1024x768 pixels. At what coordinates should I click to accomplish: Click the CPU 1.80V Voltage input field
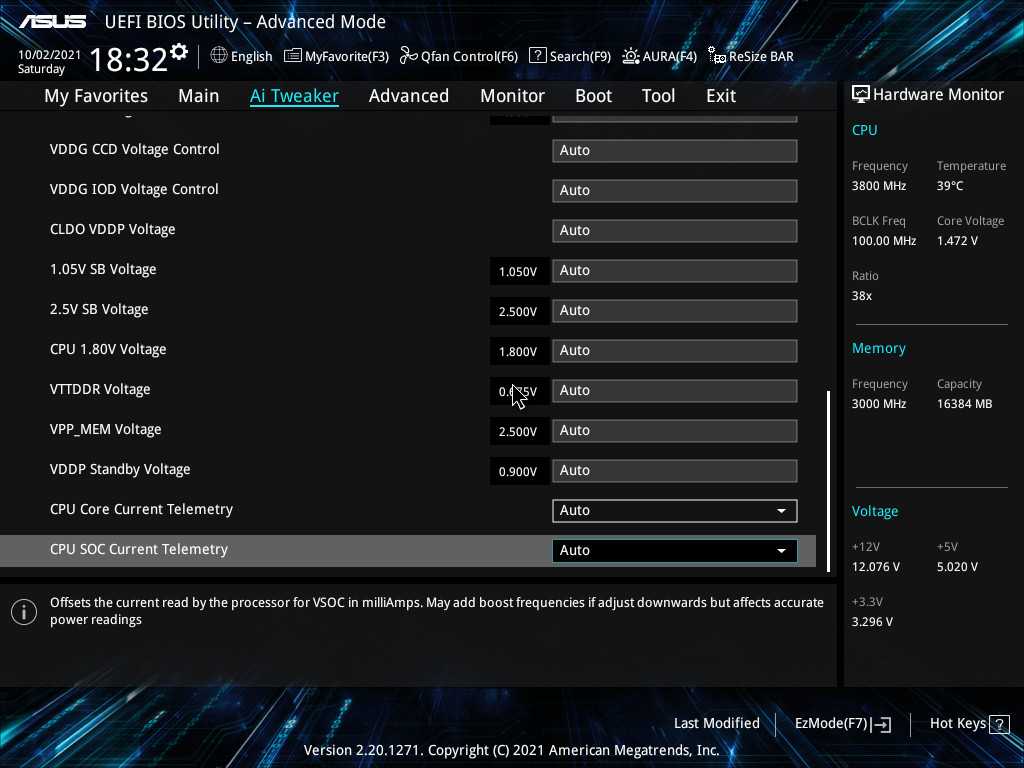[674, 350]
